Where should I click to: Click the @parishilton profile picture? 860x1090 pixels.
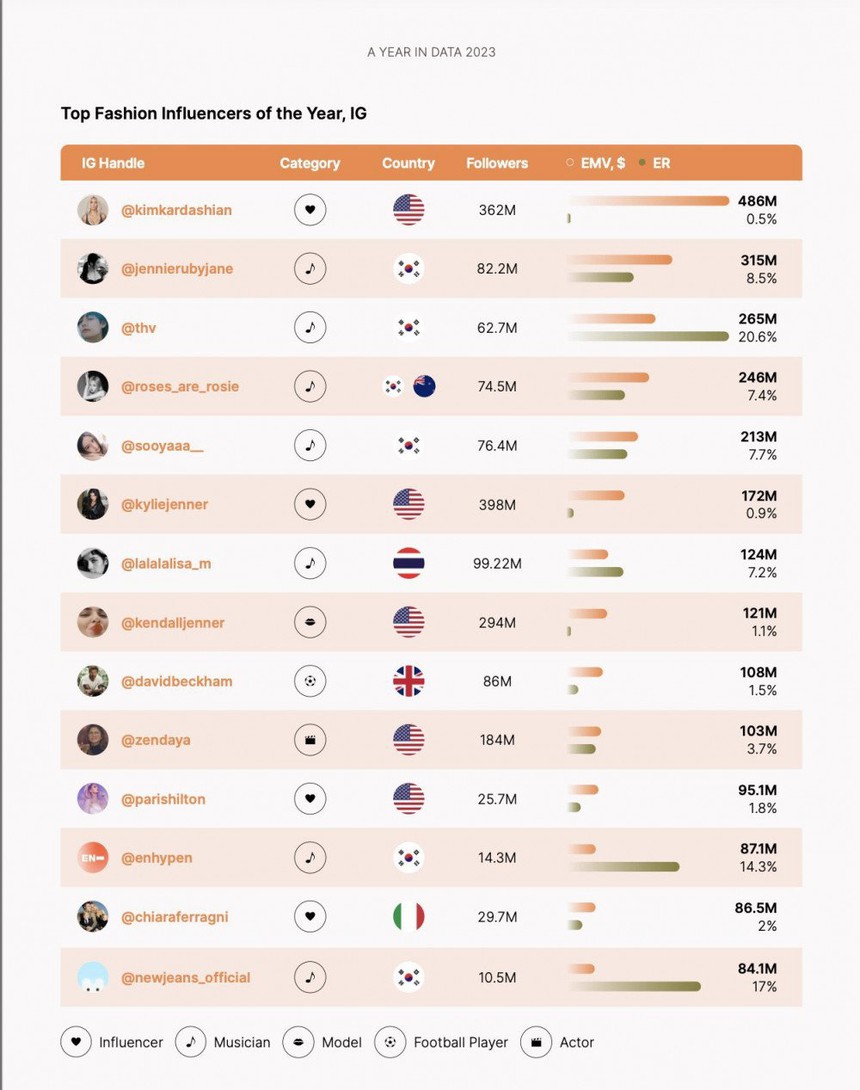pyautogui.click(x=93, y=799)
